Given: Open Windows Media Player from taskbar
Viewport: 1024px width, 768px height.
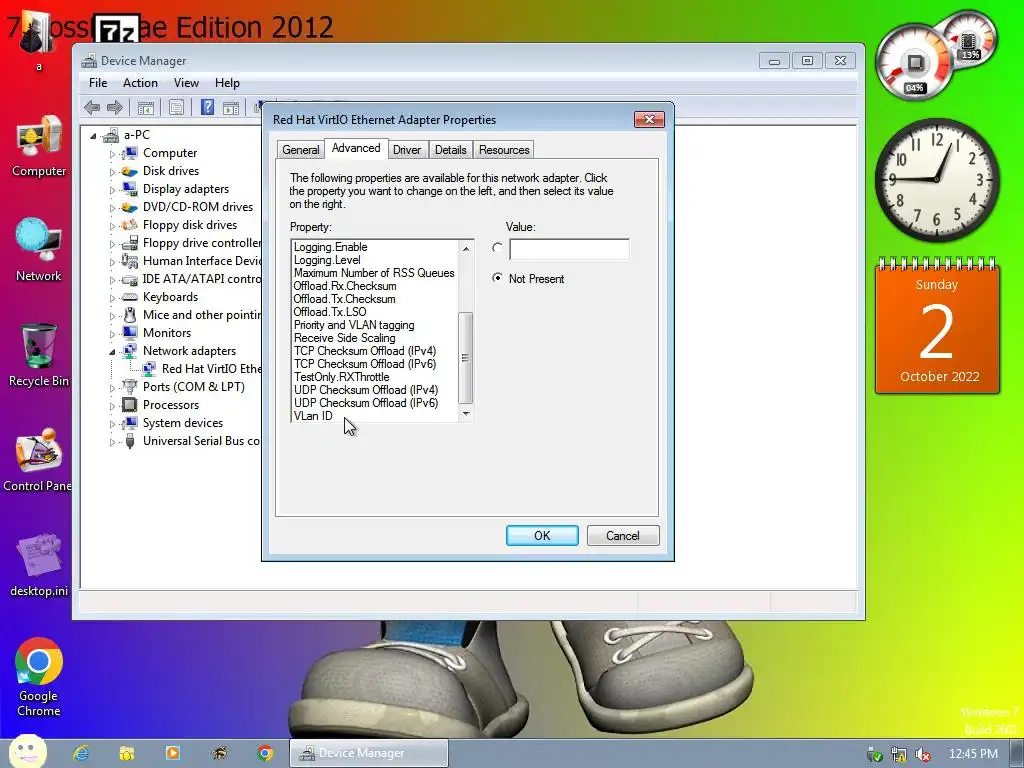Looking at the screenshot, I should [173, 753].
